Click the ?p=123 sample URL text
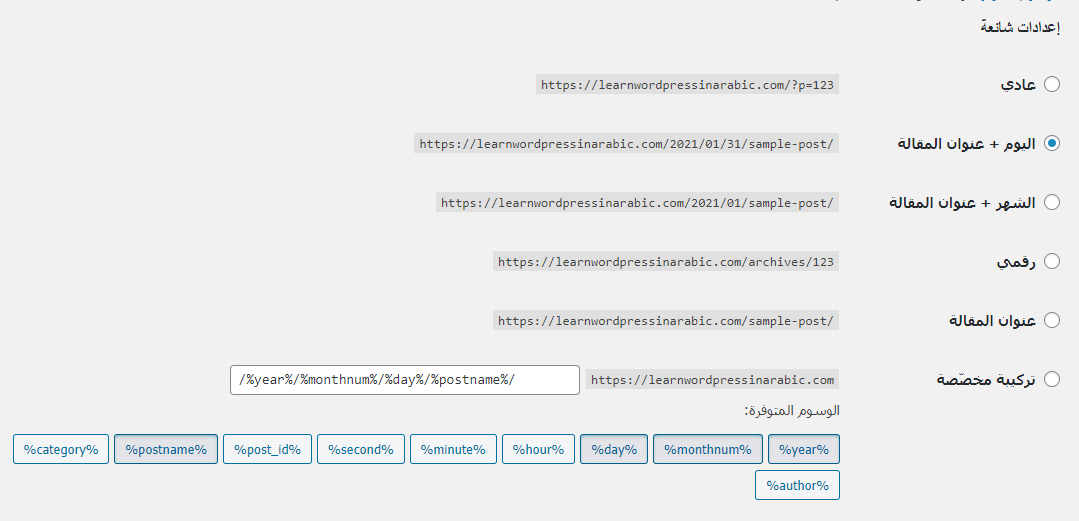Viewport: 1079px width, 521px height. point(687,85)
